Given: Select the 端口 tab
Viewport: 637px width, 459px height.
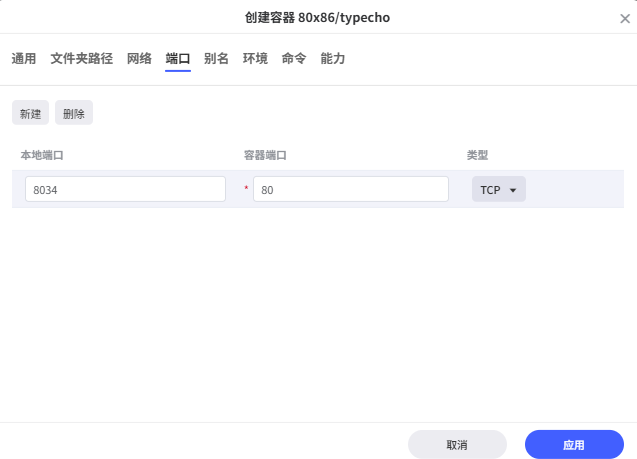Looking at the screenshot, I should tap(178, 59).
